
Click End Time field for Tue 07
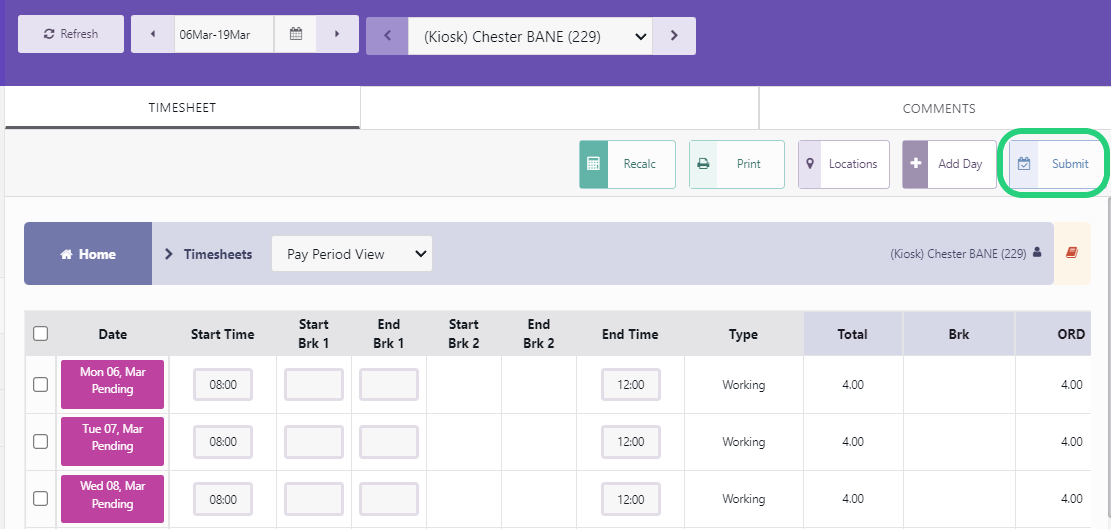click(631, 441)
